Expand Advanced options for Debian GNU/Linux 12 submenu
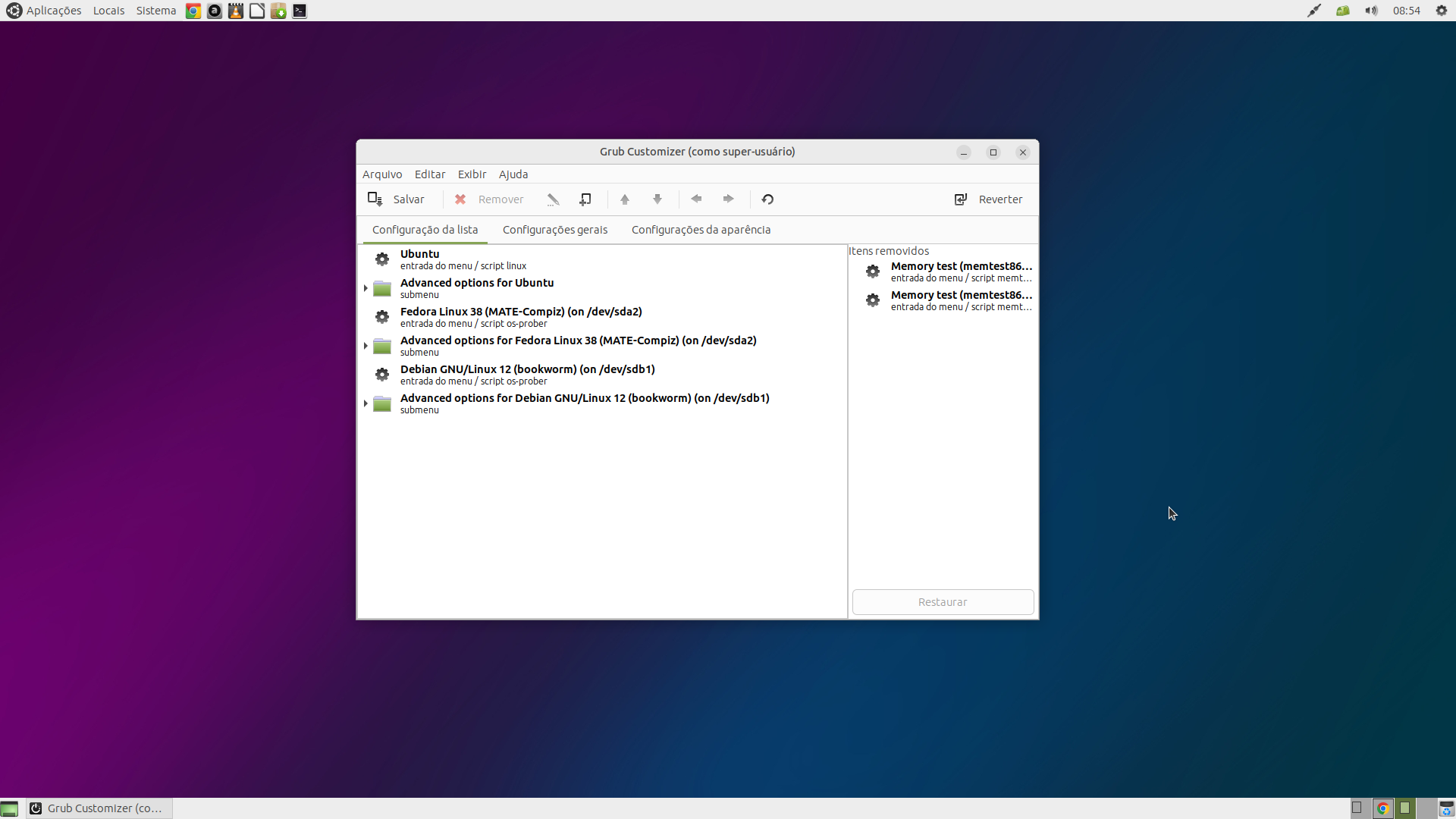This screenshot has height=819, width=1456. click(x=366, y=403)
